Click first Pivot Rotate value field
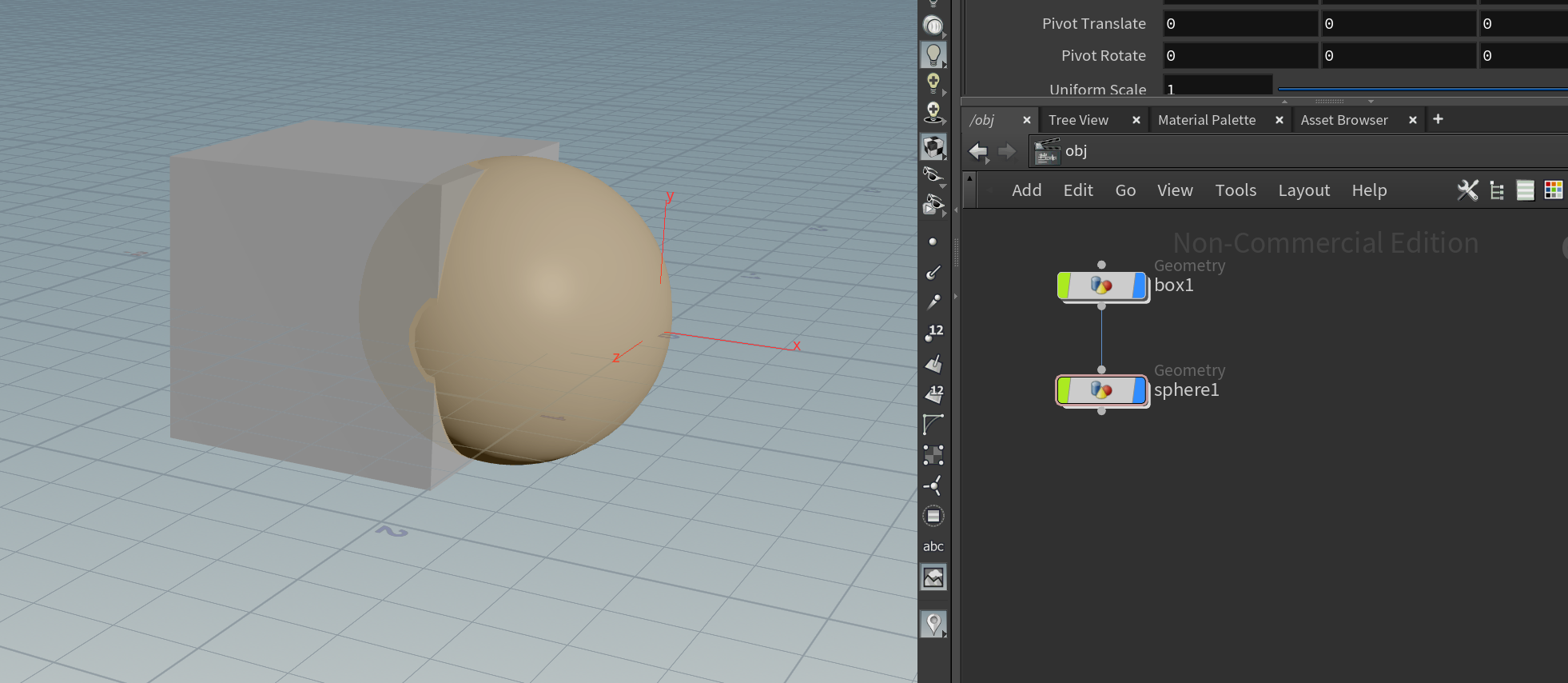Viewport: 1568px width, 683px height. pyautogui.click(x=1240, y=56)
